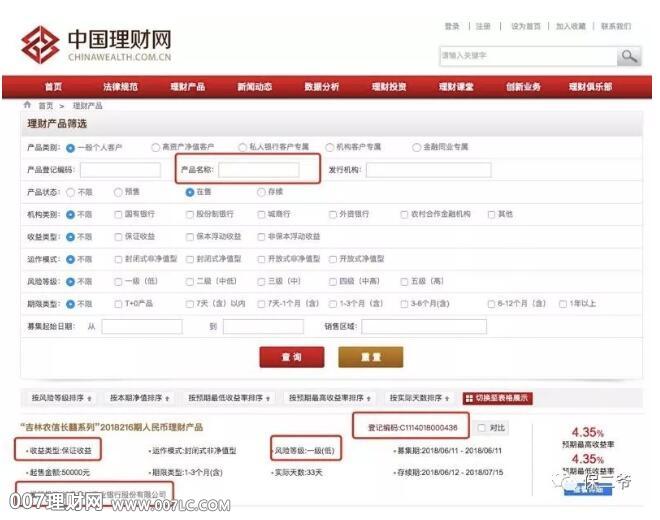Sort by 按预期最高收益率排序
The height and width of the screenshot is (520, 660).
pyautogui.click(x=330, y=398)
